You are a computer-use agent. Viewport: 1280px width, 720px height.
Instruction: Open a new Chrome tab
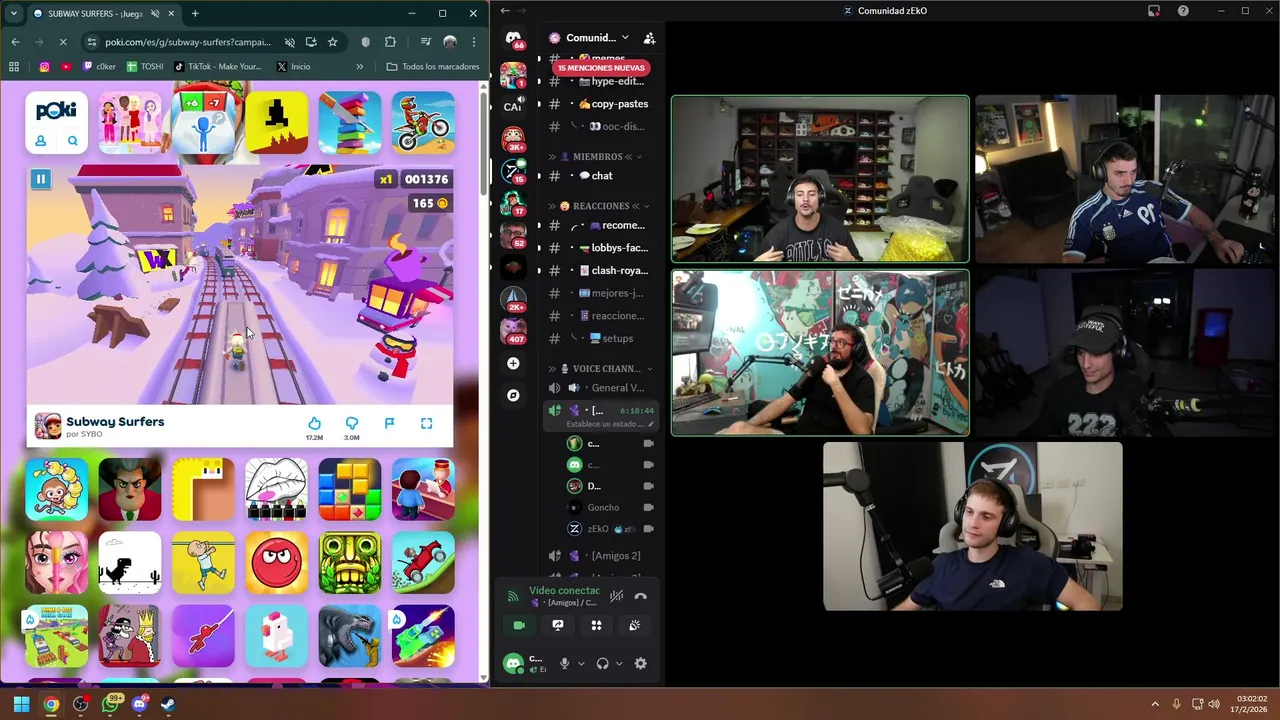pos(195,14)
